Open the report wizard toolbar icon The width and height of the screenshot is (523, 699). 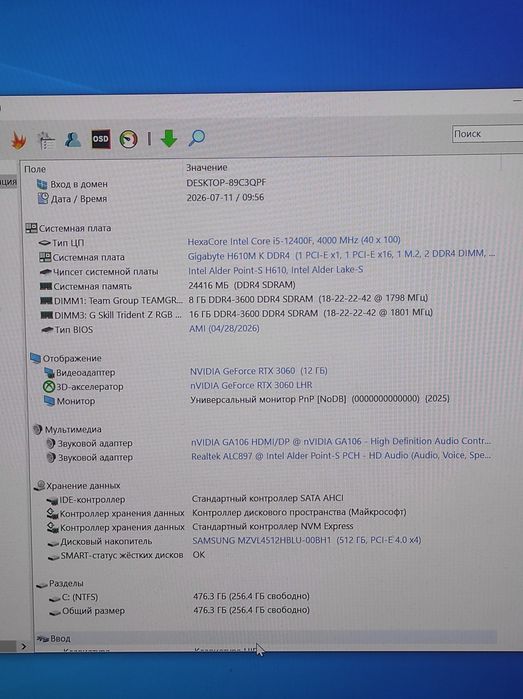46,140
